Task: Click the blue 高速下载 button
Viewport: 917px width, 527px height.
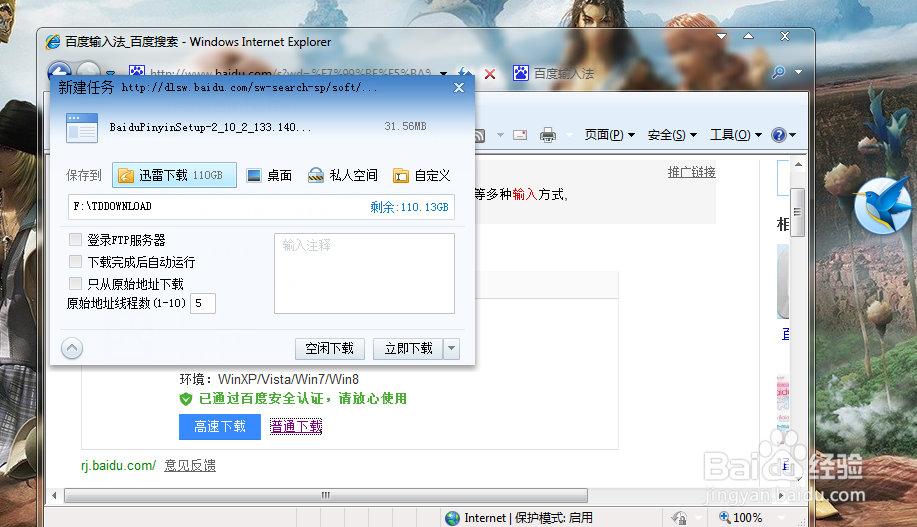Action: pos(220,427)
